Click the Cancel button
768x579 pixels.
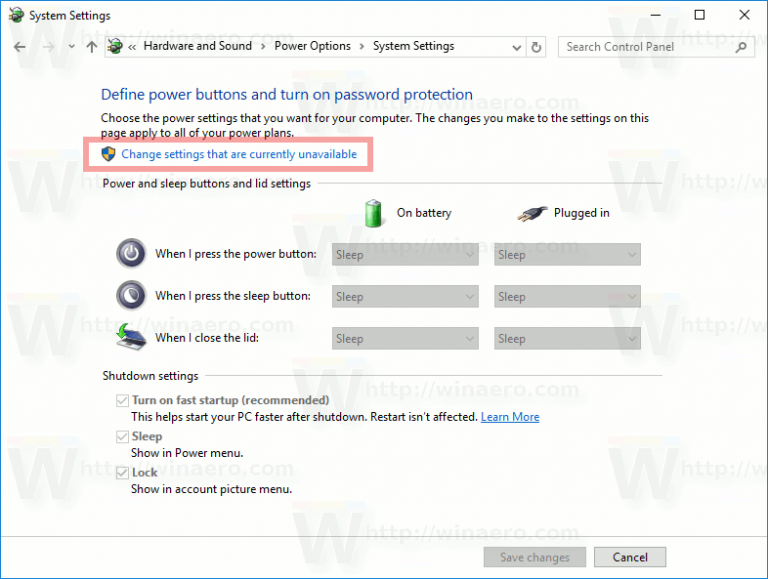point(630,557)
